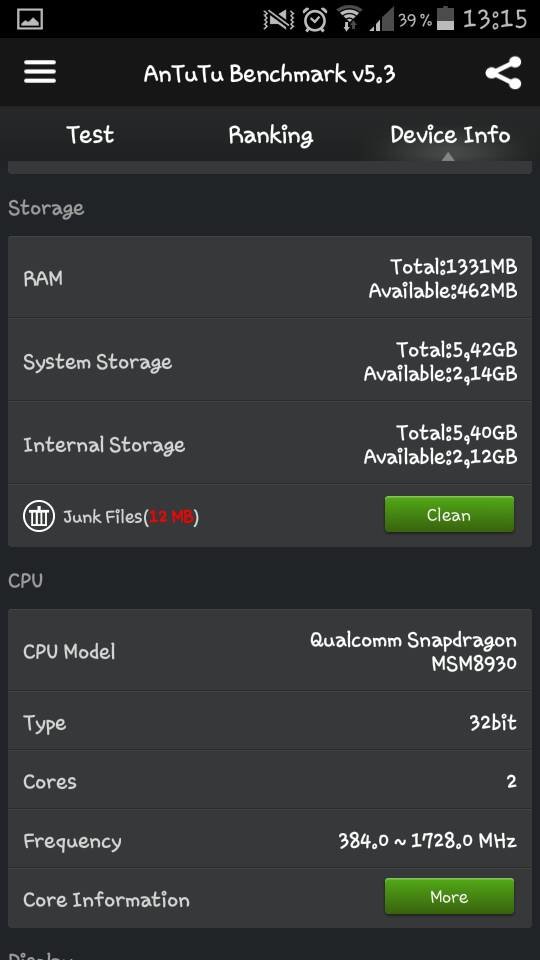Tap the mobile signal strength icon
This screenshot has width=540, height=960.
point(381,20)
